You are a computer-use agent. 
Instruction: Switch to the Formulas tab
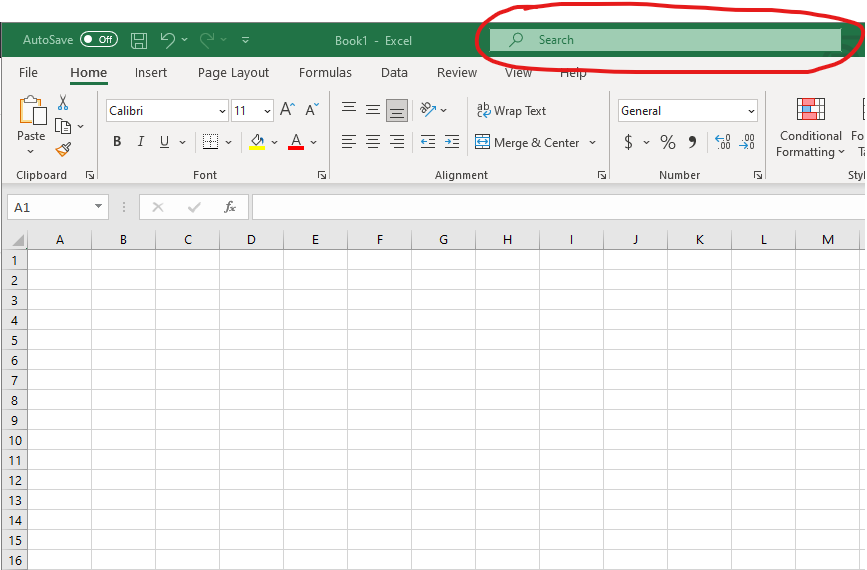coord(325,72)
